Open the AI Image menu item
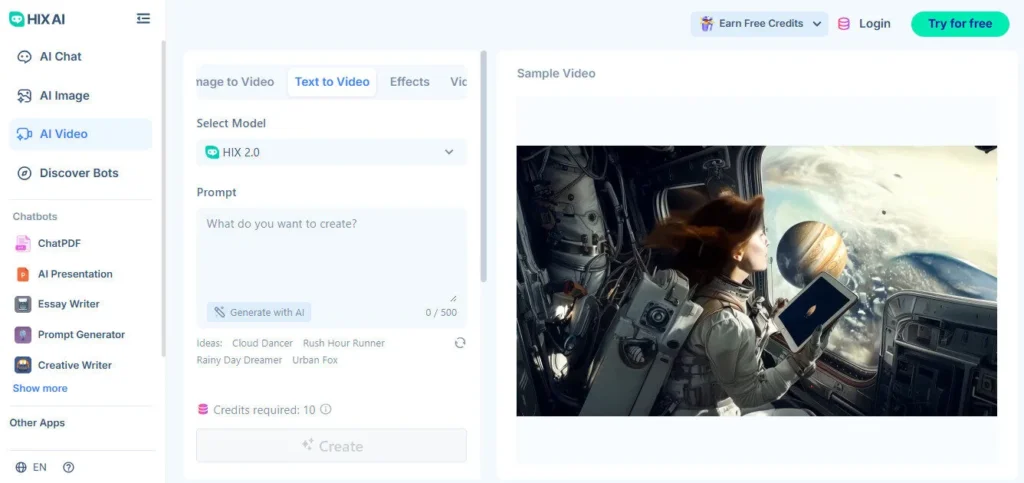Screen dimensions: 1024x483 click(80, 96)
